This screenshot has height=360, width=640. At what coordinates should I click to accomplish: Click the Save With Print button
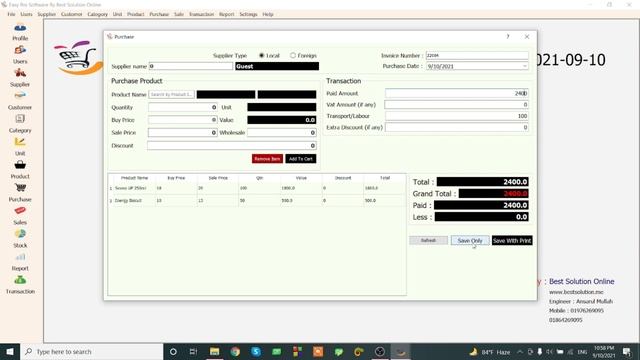tap(512, 240)
